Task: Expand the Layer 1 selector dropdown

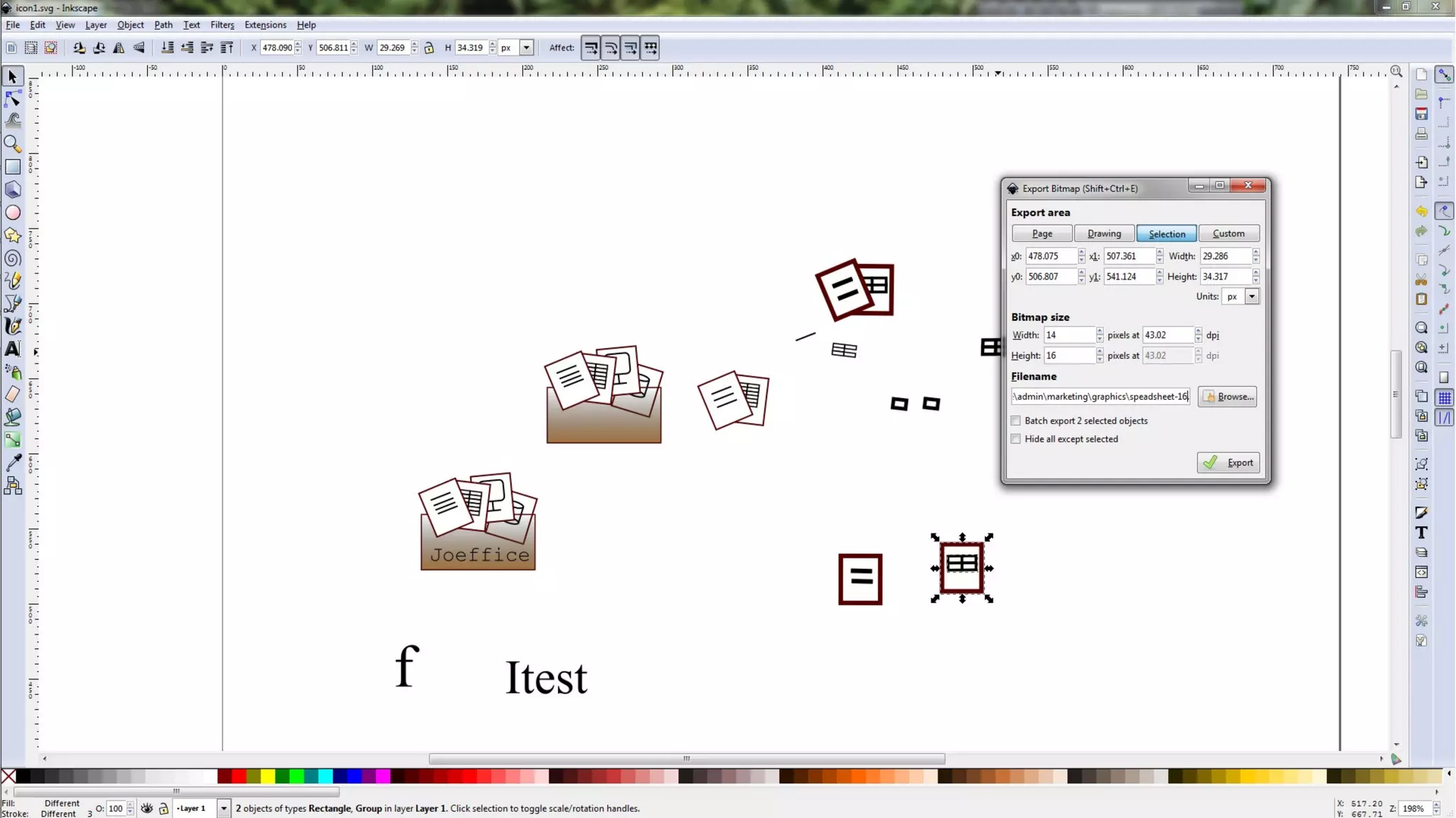Action: (x=223, y=809)
